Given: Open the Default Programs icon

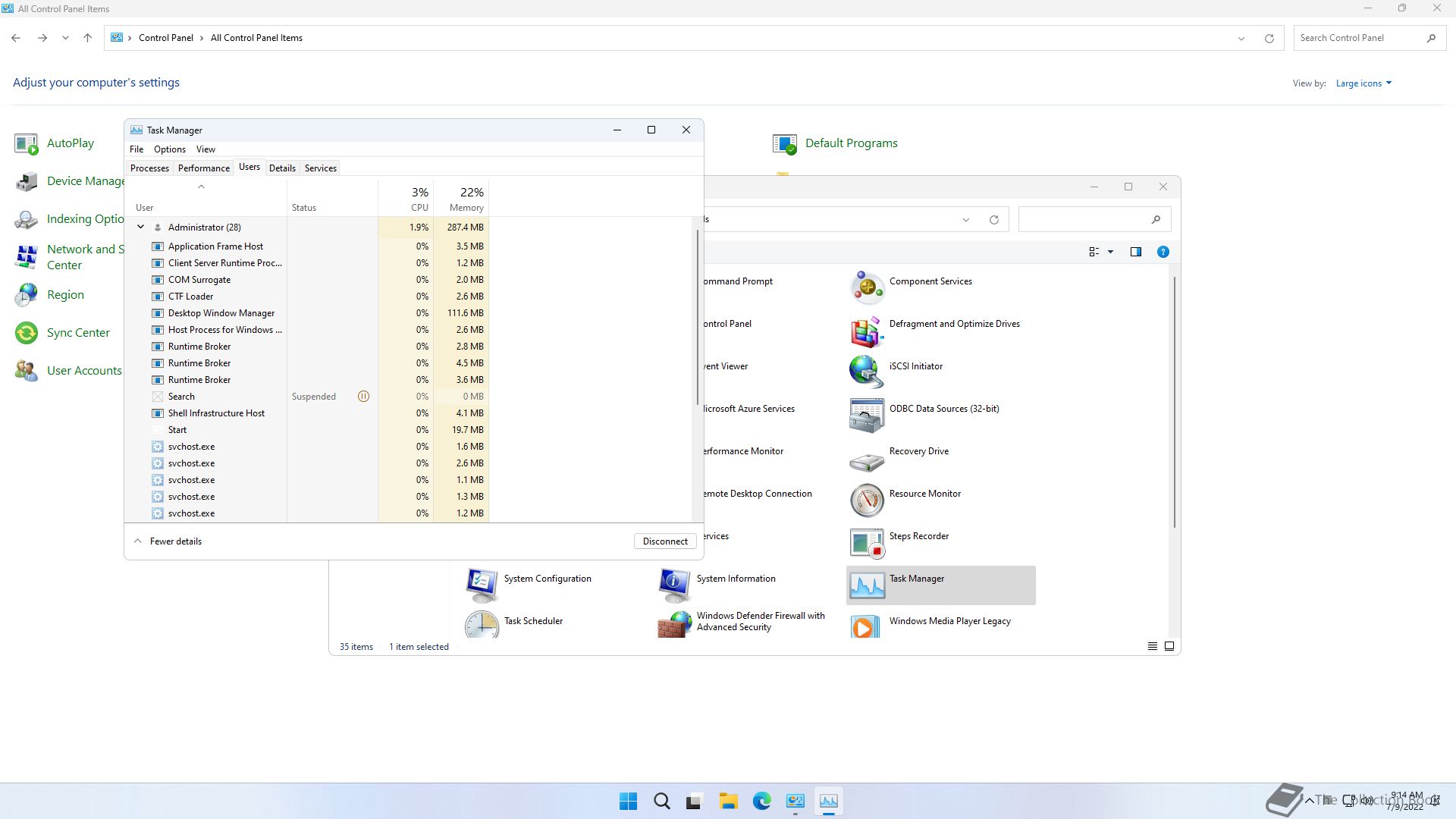Looking at the screenshot, I should [785, 143].
